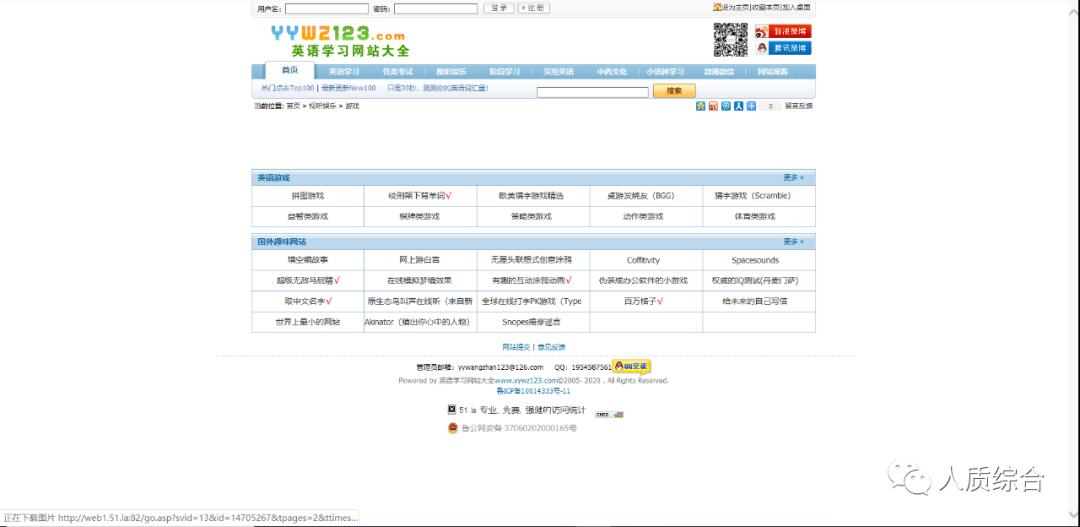This screenshot has width=1080, height=527.
Task: Click the blue plus share icon
Action: pyautogui.click(x=751, y=106)
